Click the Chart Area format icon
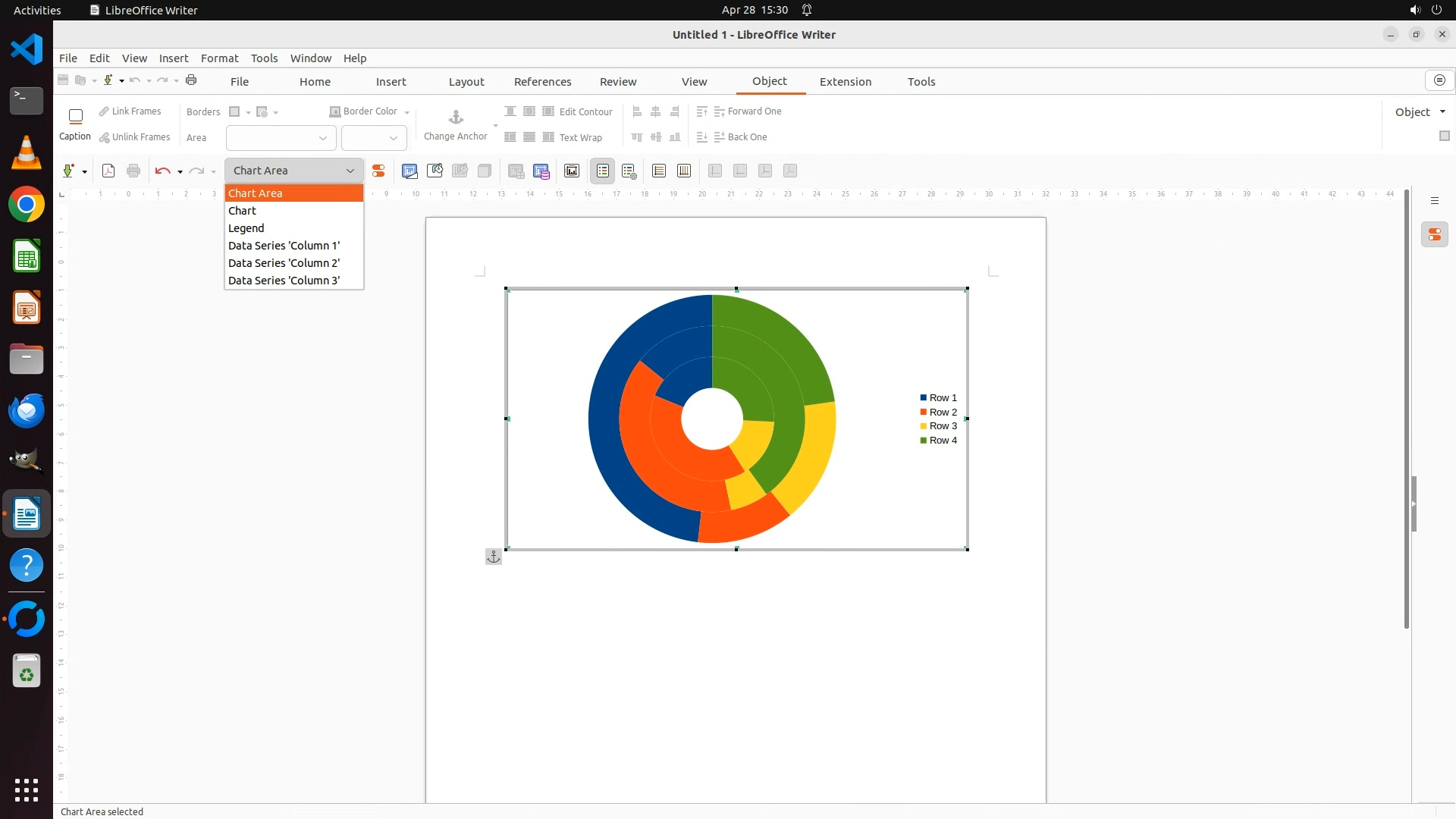 click(x=435, y=171)
